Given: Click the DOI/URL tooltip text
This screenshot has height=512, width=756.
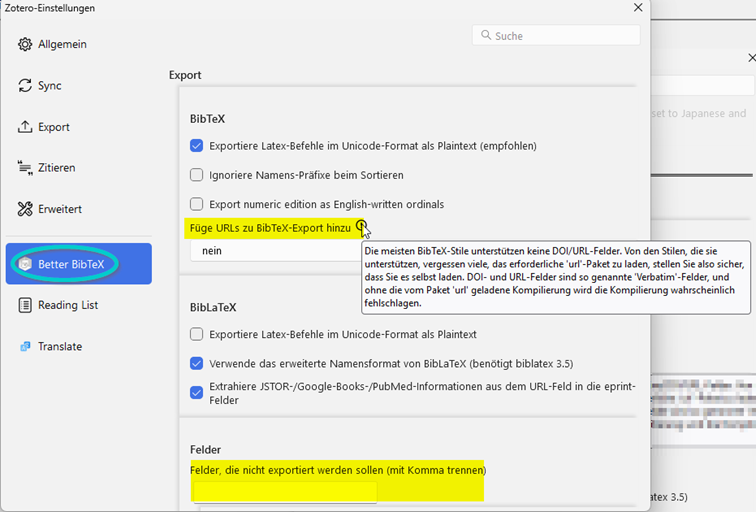Looking at the screenshot, I should pyautogui.click(x=555, y=277).
